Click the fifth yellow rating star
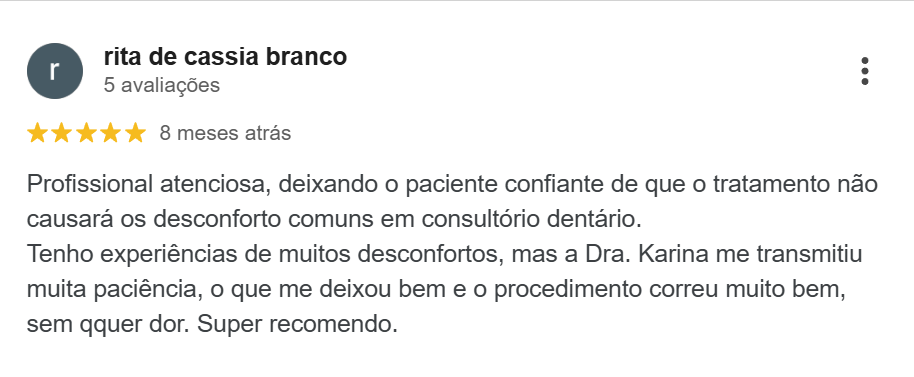 [135, 133]
